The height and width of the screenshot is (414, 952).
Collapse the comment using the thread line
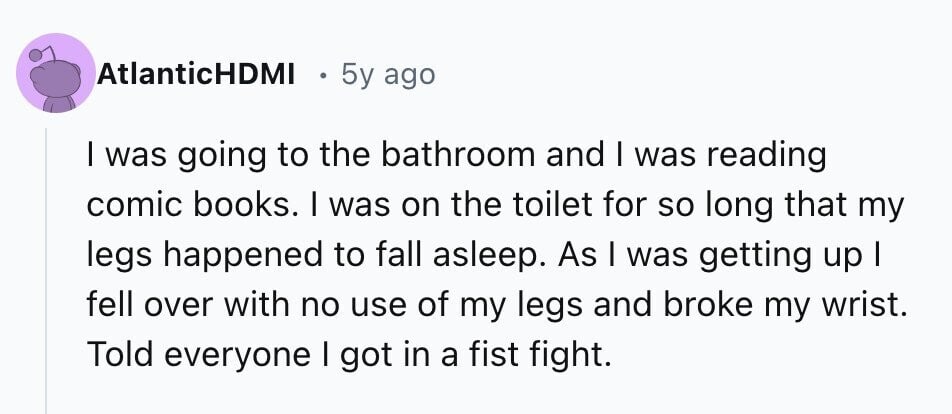click(47, 270)
